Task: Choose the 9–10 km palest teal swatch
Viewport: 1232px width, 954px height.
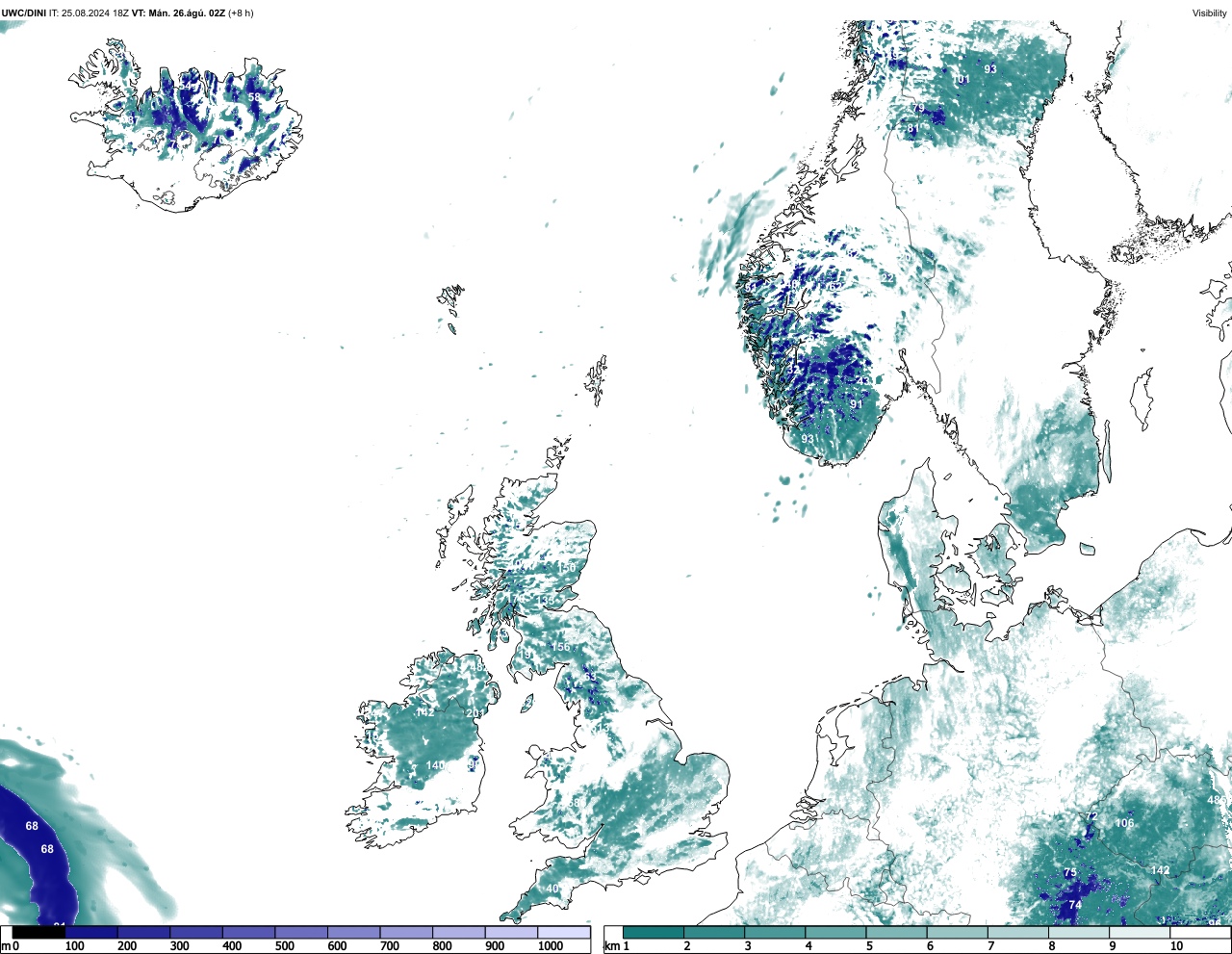Action: 1139,932
